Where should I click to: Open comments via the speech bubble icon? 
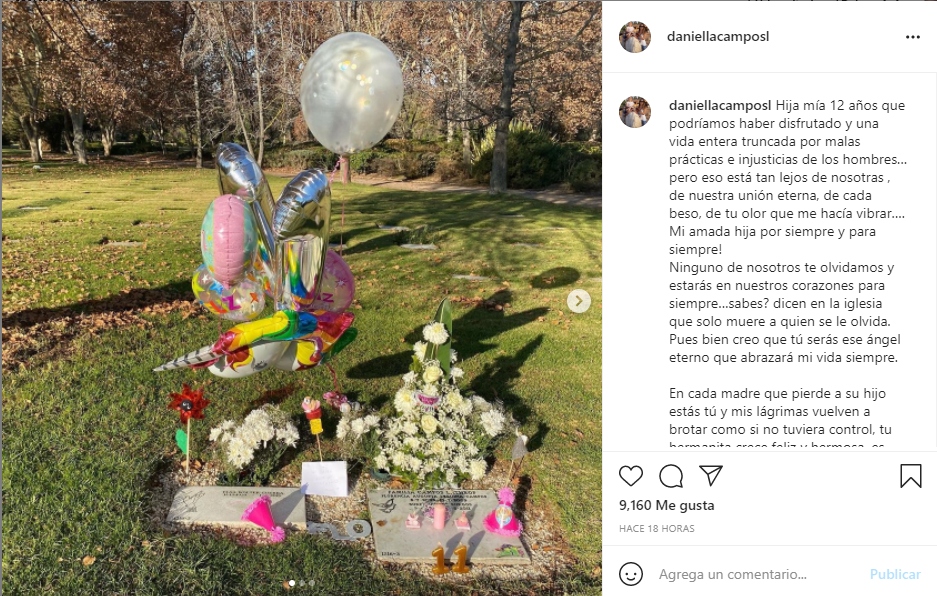(671, 476)
